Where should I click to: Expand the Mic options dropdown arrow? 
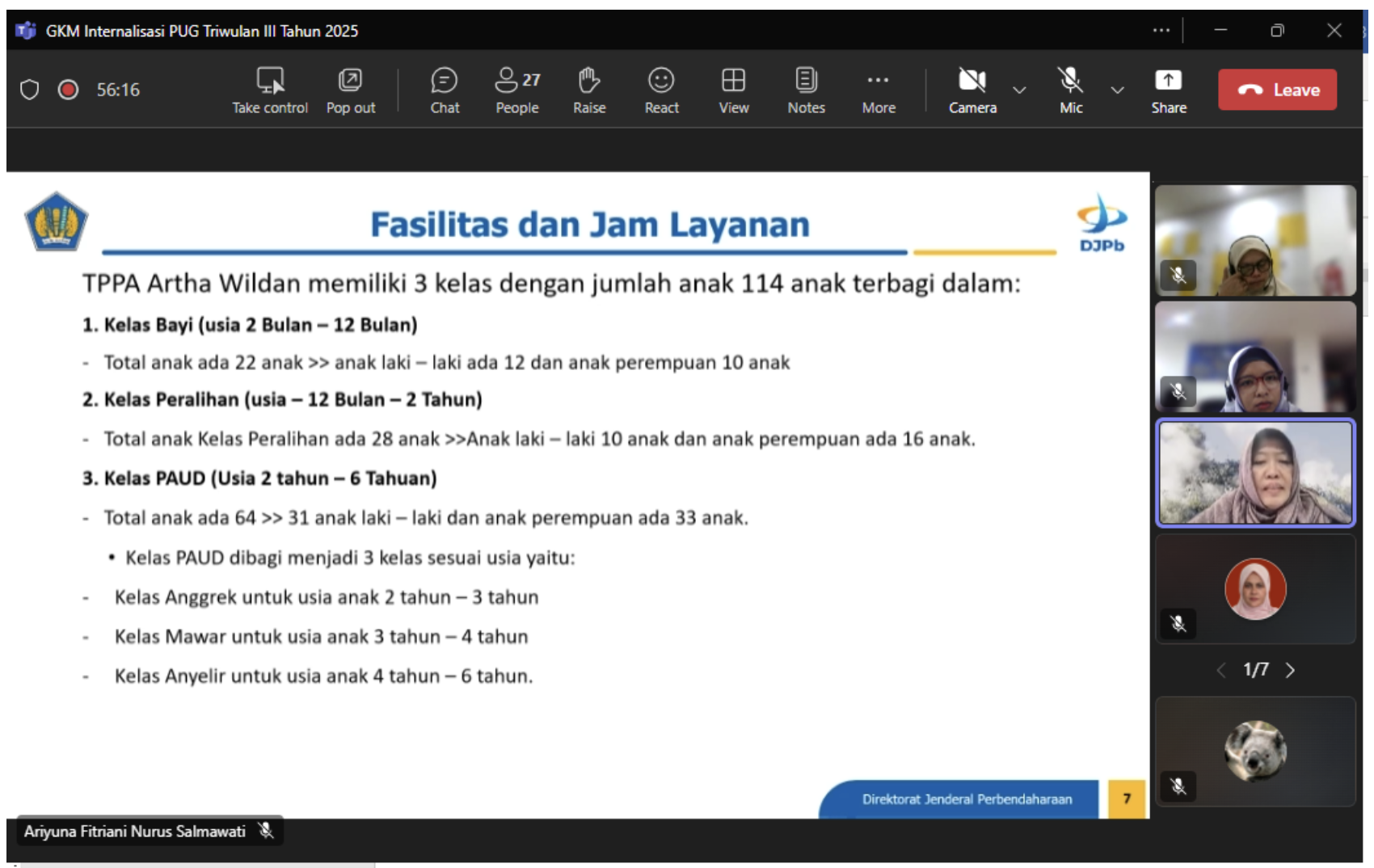[1117, 90]
